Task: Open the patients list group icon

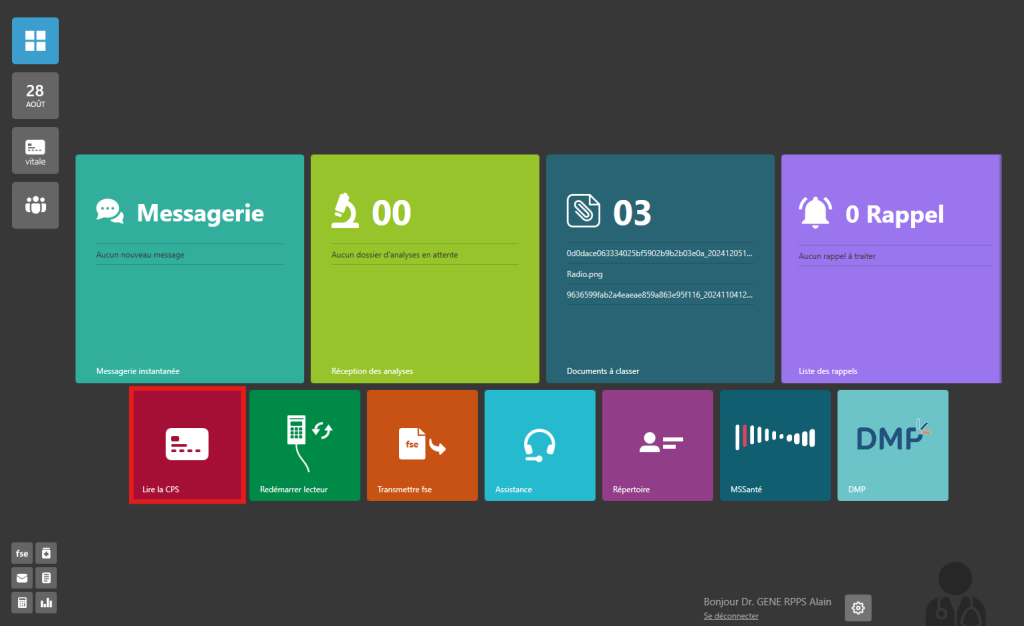Action: point(34,205)
